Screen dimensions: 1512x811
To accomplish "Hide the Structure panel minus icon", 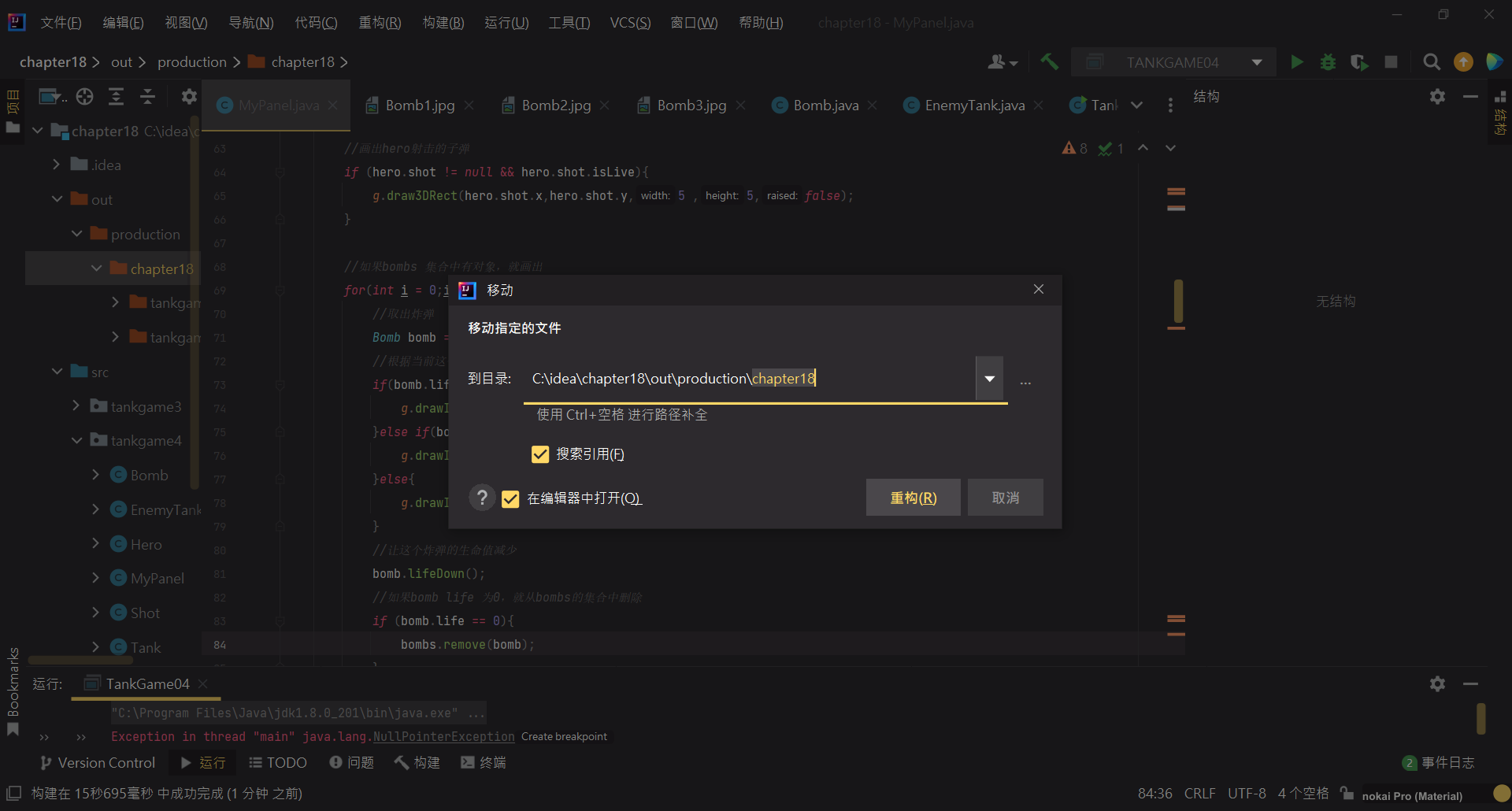I will point(1469,96).
